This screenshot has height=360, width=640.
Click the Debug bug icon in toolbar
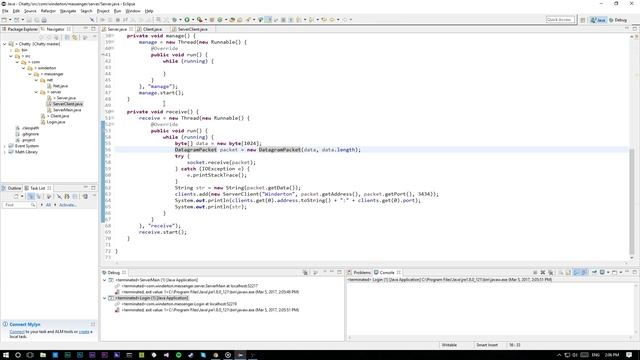[174, 20]
